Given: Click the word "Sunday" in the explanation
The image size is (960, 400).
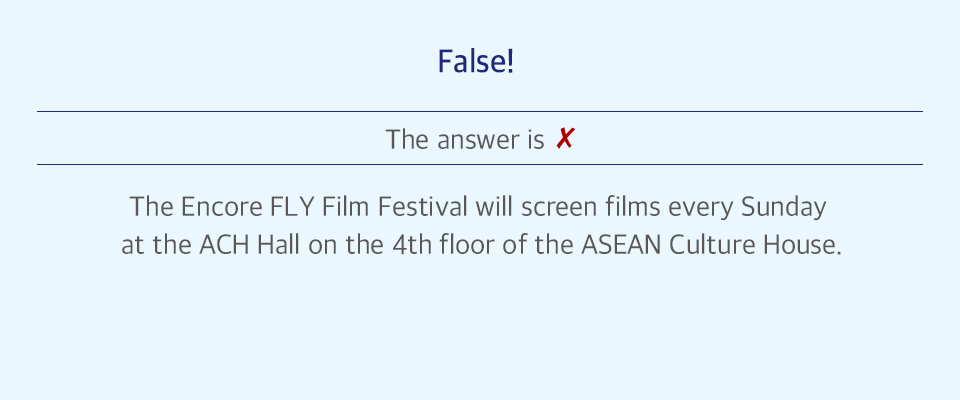Looking at the screenshot, I should click(x=784, y=208).
